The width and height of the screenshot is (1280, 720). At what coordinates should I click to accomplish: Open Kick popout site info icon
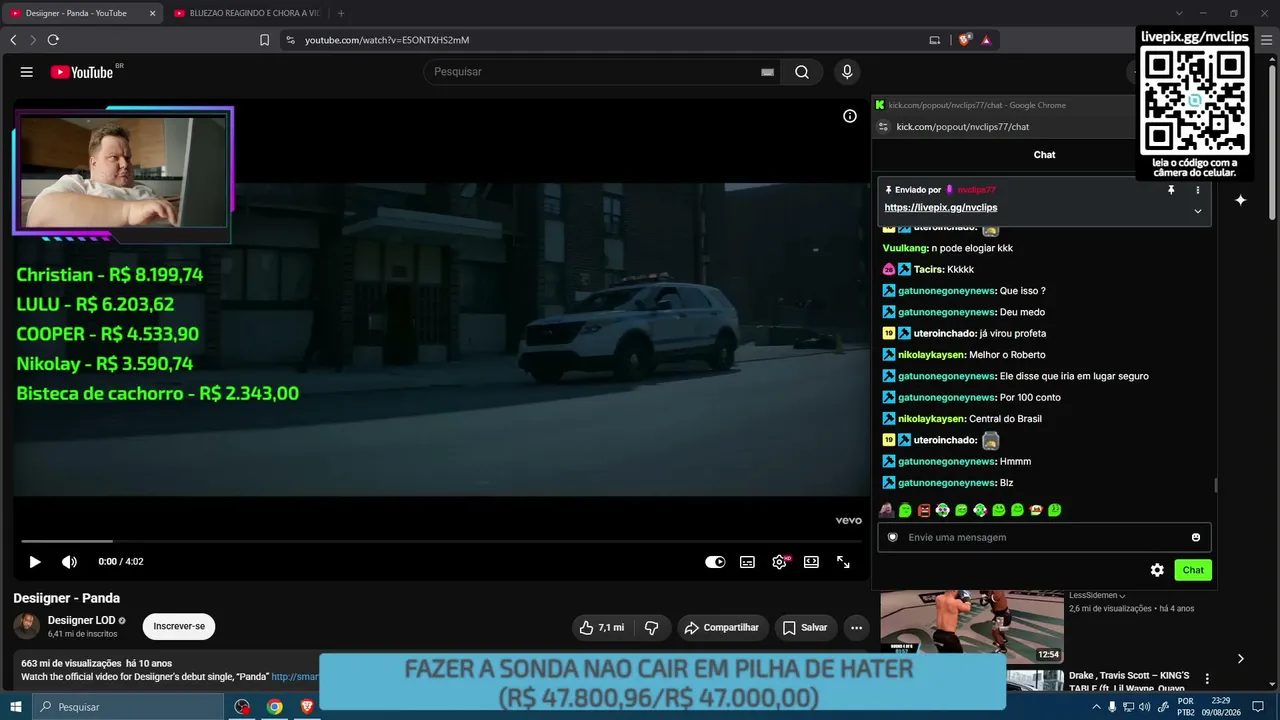tap(883, 127)
